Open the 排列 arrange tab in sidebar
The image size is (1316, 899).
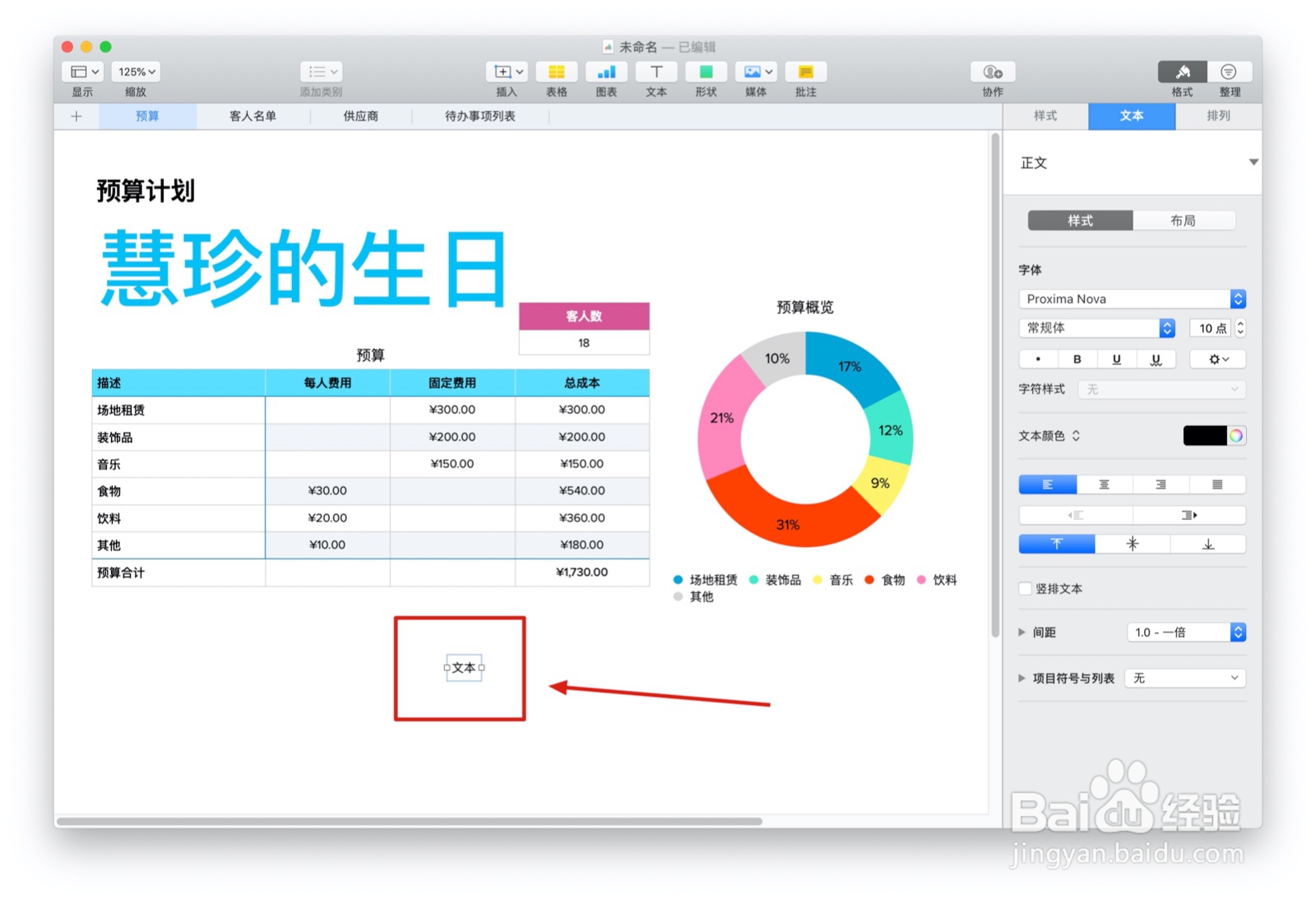(x=1218, y=116)
